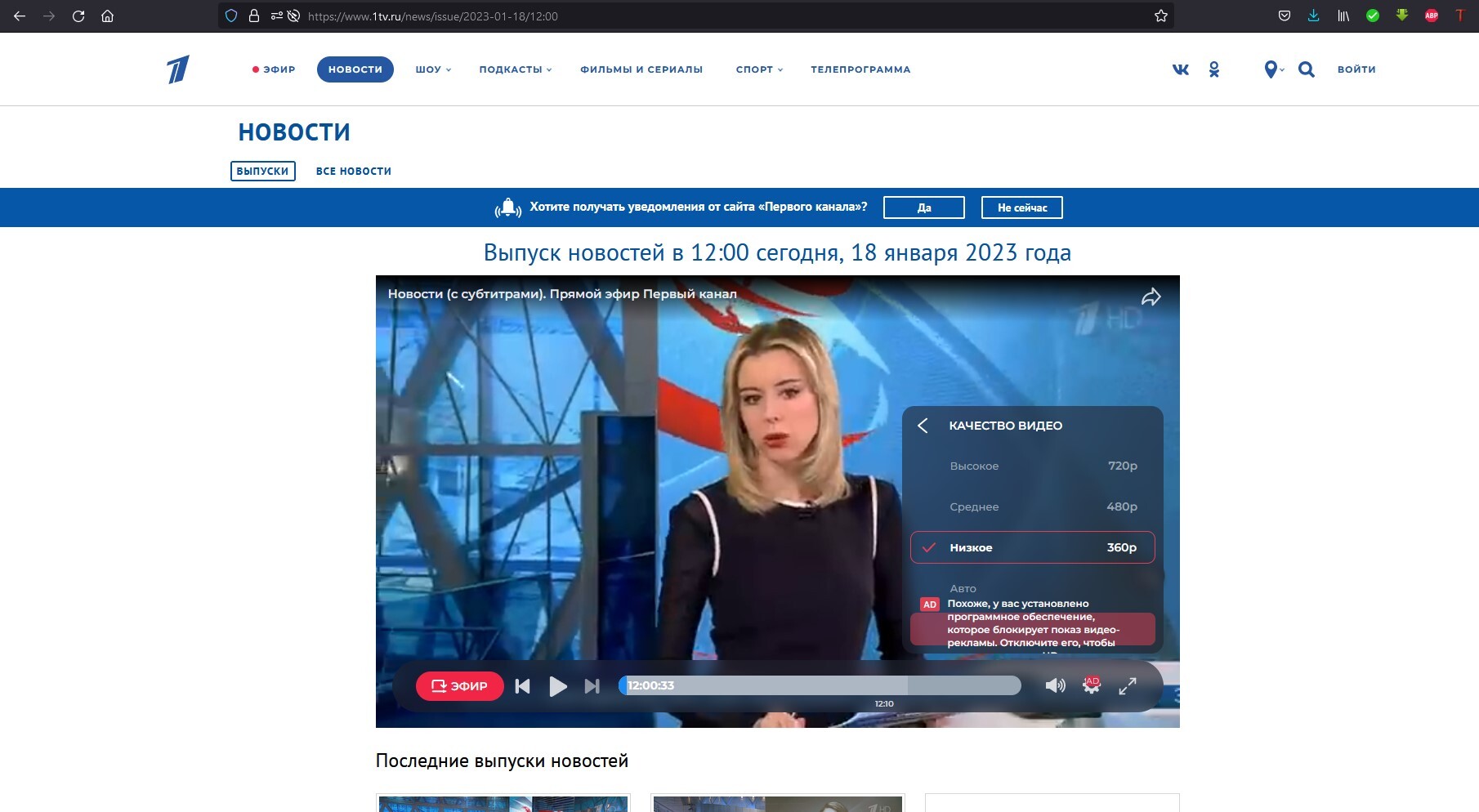Open the VK social network icon
The width and height of the screenshot is (1479, 812).
[1181, 69]
